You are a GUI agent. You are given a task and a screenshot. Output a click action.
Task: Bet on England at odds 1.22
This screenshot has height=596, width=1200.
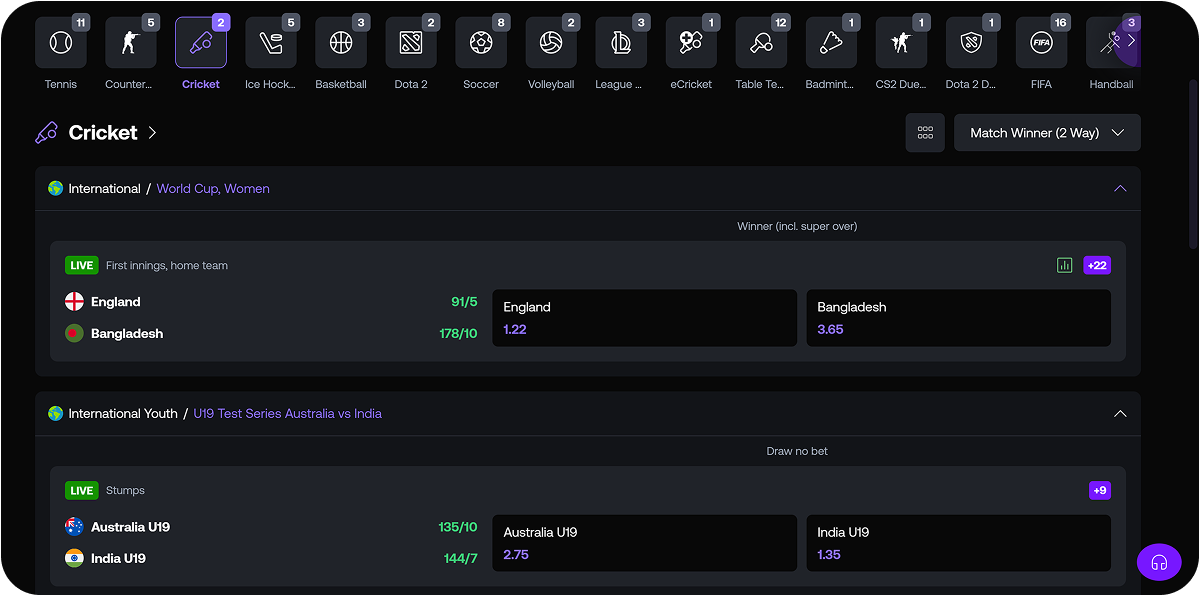[x=644, y=318]
